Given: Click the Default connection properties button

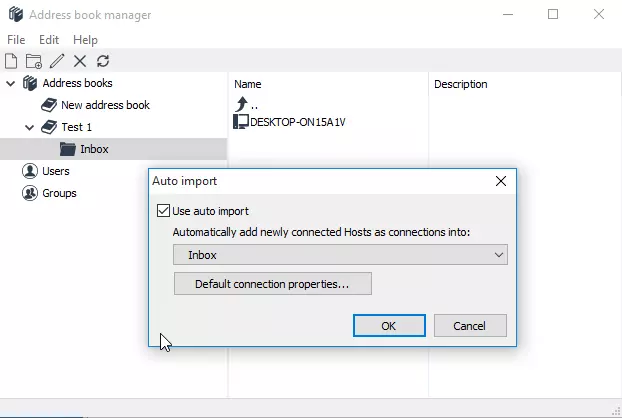Looking at the screenshot, I should (x=272, y=284).
